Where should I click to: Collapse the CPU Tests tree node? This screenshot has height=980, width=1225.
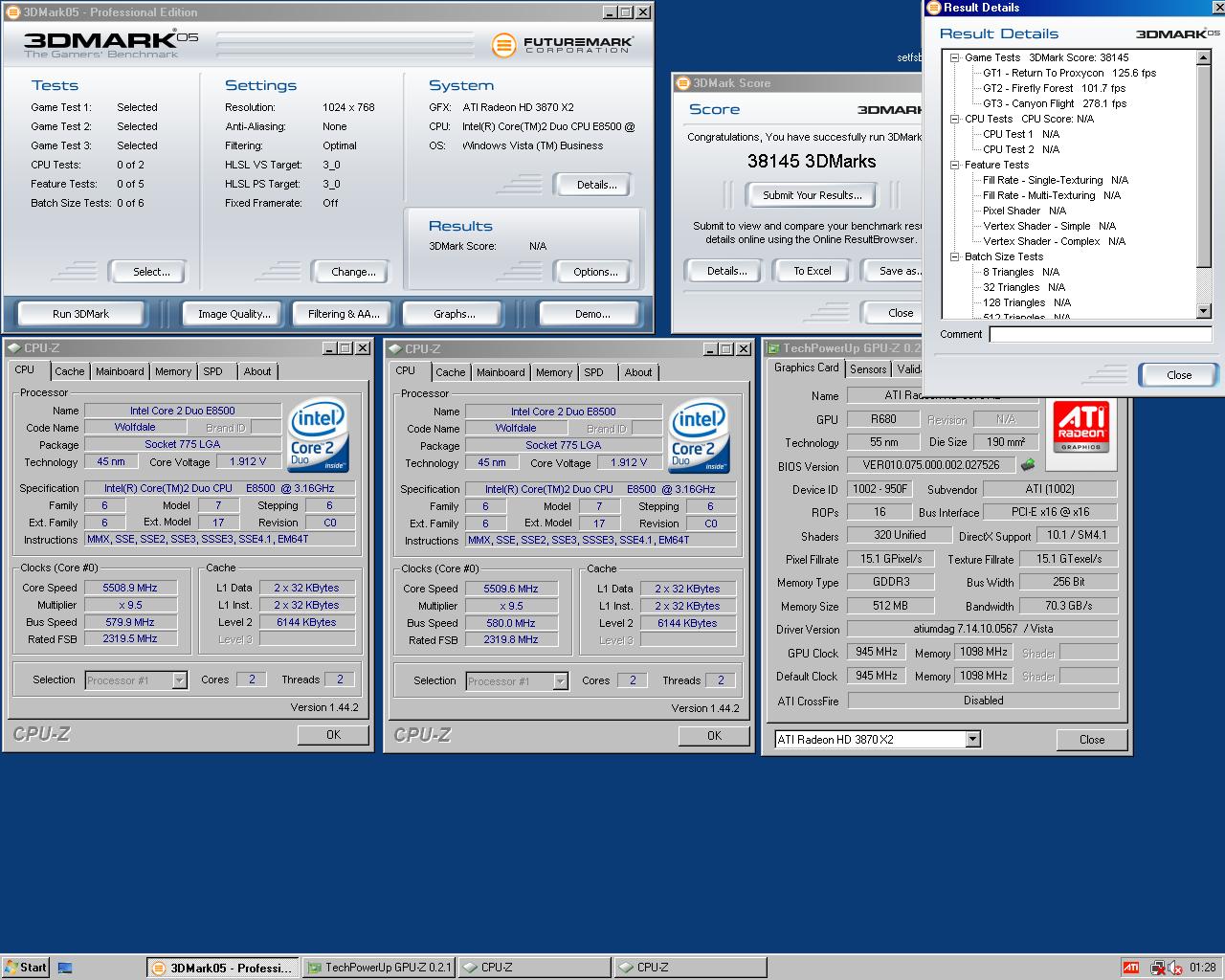pyautogui.click(x=954, y=119)
